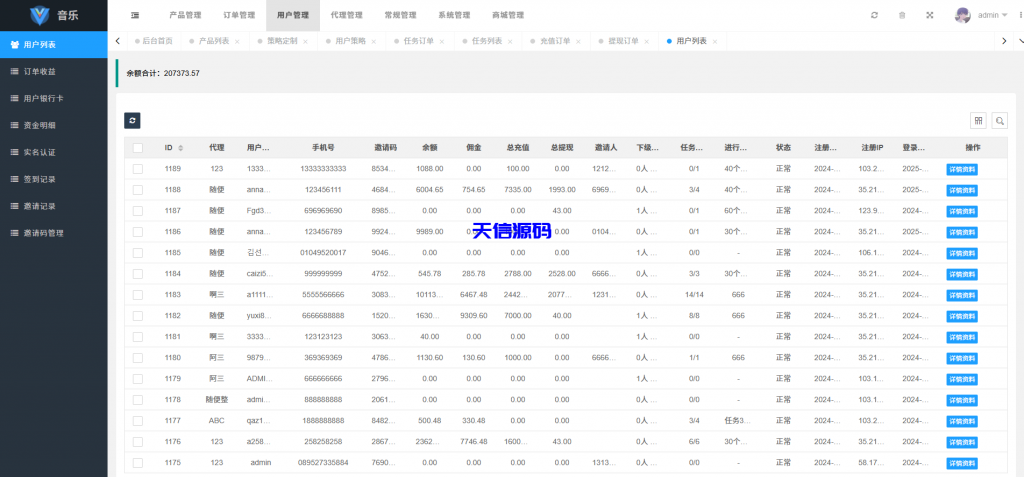Close the 提现订单 tab
1024x477 pixels.
pyautogui.click(x=647, y=41)
